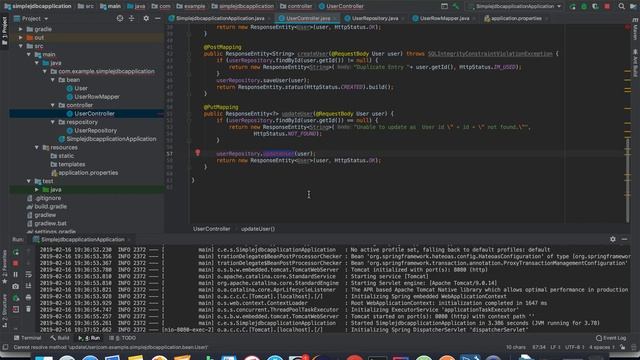Collapse the resources folder
The image size is (640, 360).
[x=37, y=147]
